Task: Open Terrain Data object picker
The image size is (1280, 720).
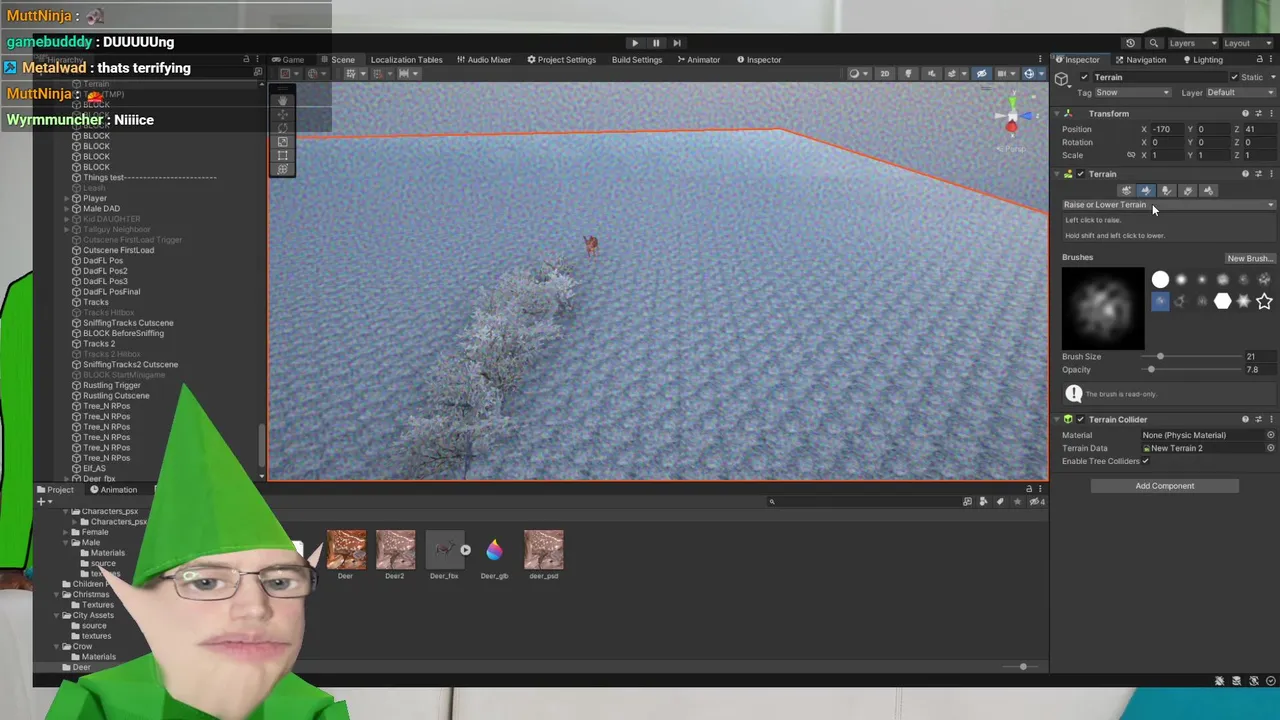Action: click(x=1271, y=449)
